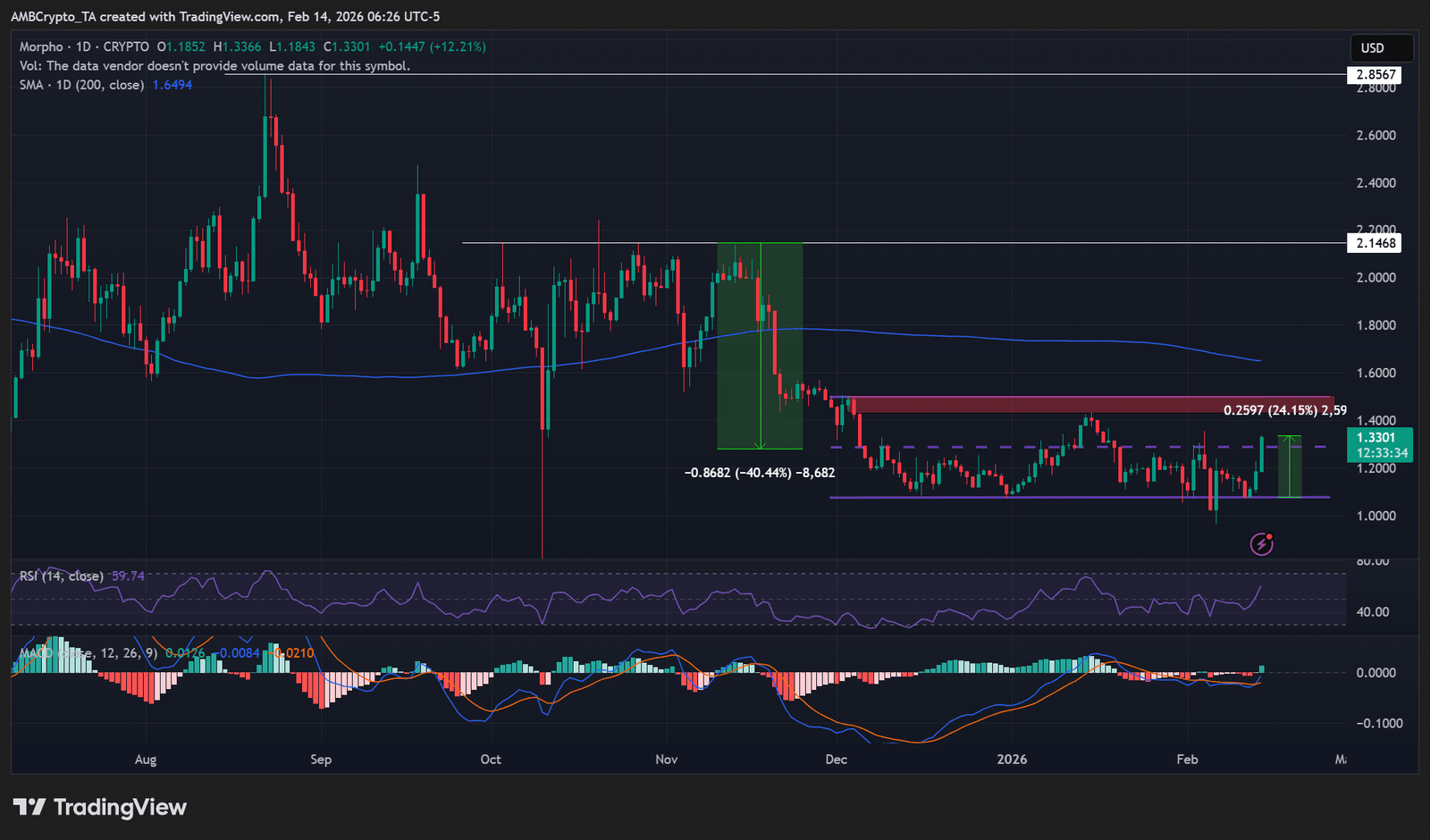Click the green 1.3301 current price label
The height and width of the screenshot is (840, 1430).
(1375, 438)
